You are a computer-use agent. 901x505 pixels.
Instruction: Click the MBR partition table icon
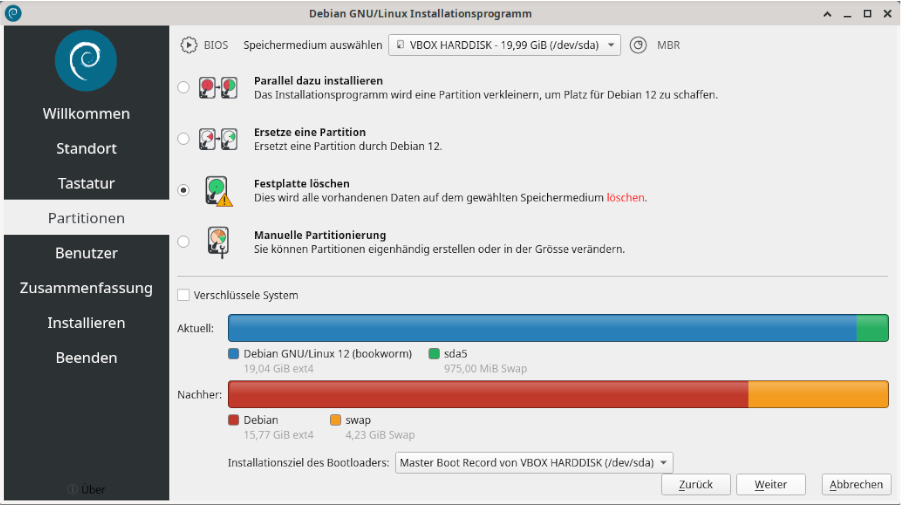tap(638, 45)
